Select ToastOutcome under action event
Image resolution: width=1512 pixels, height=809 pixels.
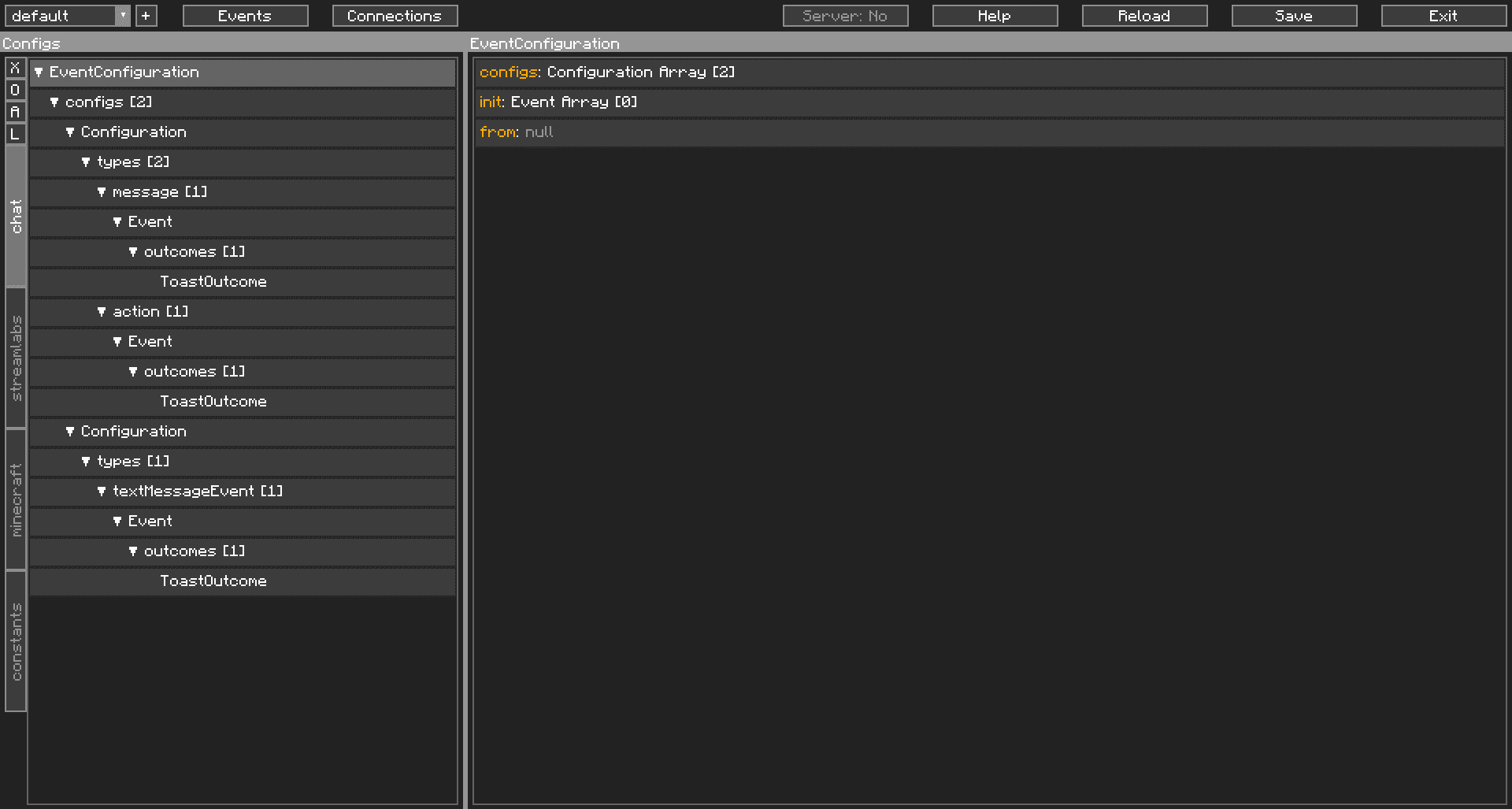243,402
